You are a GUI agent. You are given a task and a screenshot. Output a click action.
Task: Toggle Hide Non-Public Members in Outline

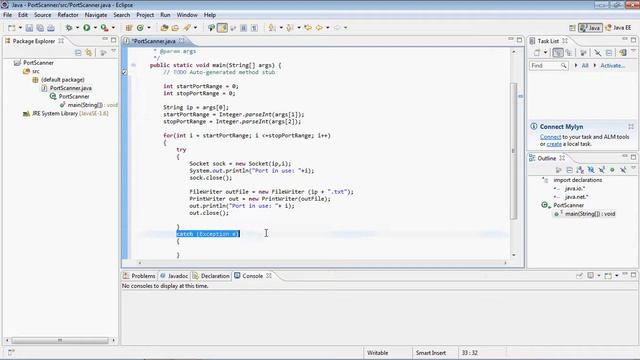[x=612, y=170]
